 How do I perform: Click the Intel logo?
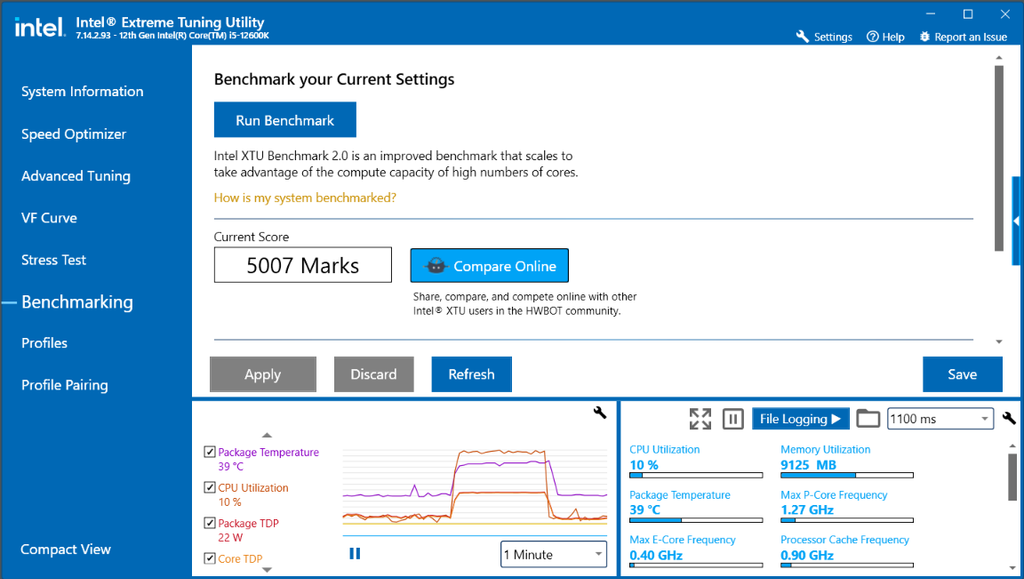[x=39, y=27]
